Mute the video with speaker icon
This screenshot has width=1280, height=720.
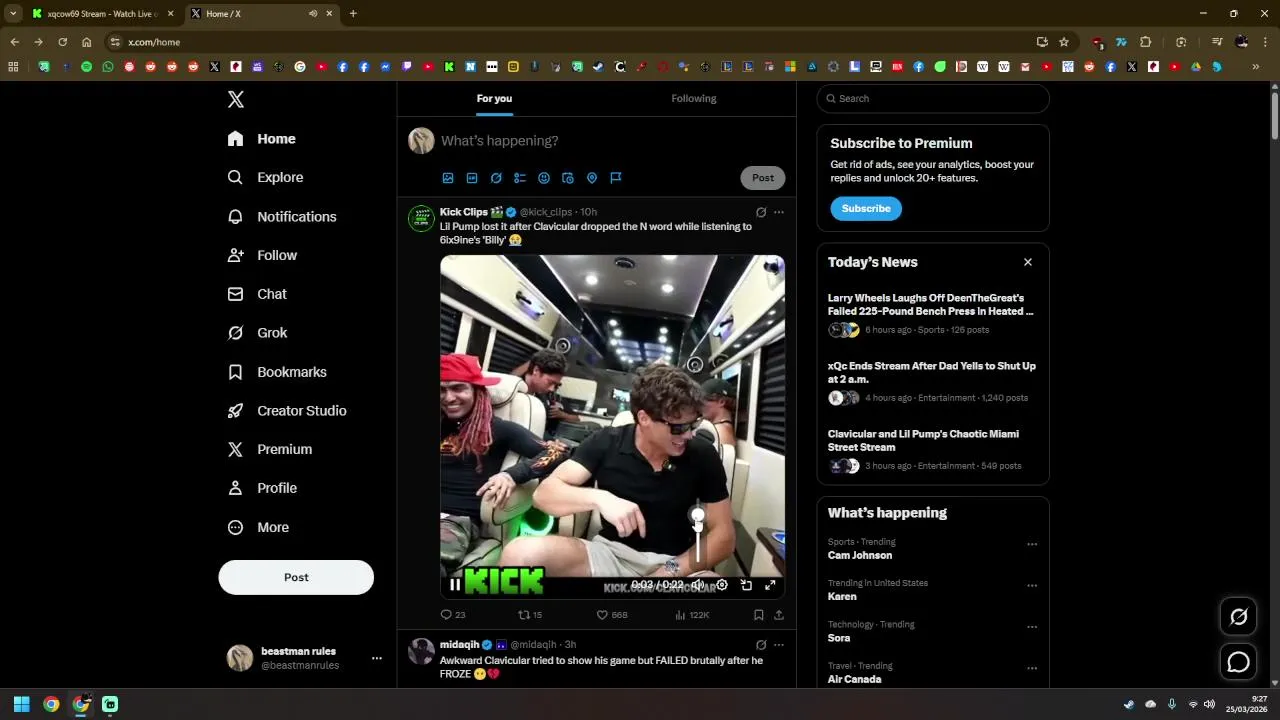point(698,585)
